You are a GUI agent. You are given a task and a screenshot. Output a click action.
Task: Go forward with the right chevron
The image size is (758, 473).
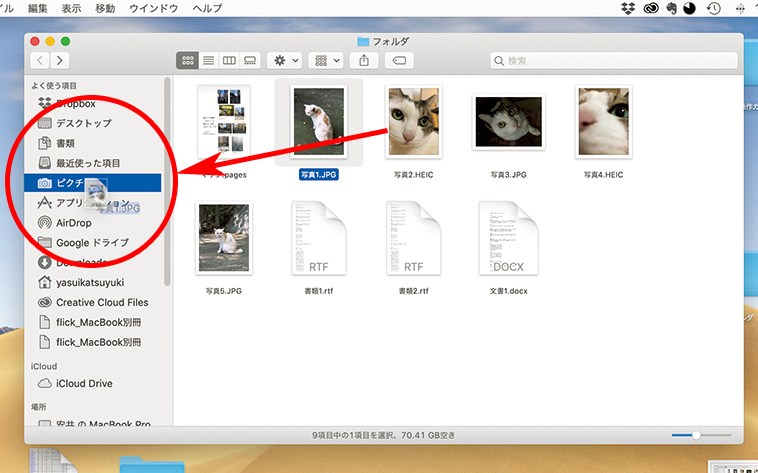tap(62, 61)
